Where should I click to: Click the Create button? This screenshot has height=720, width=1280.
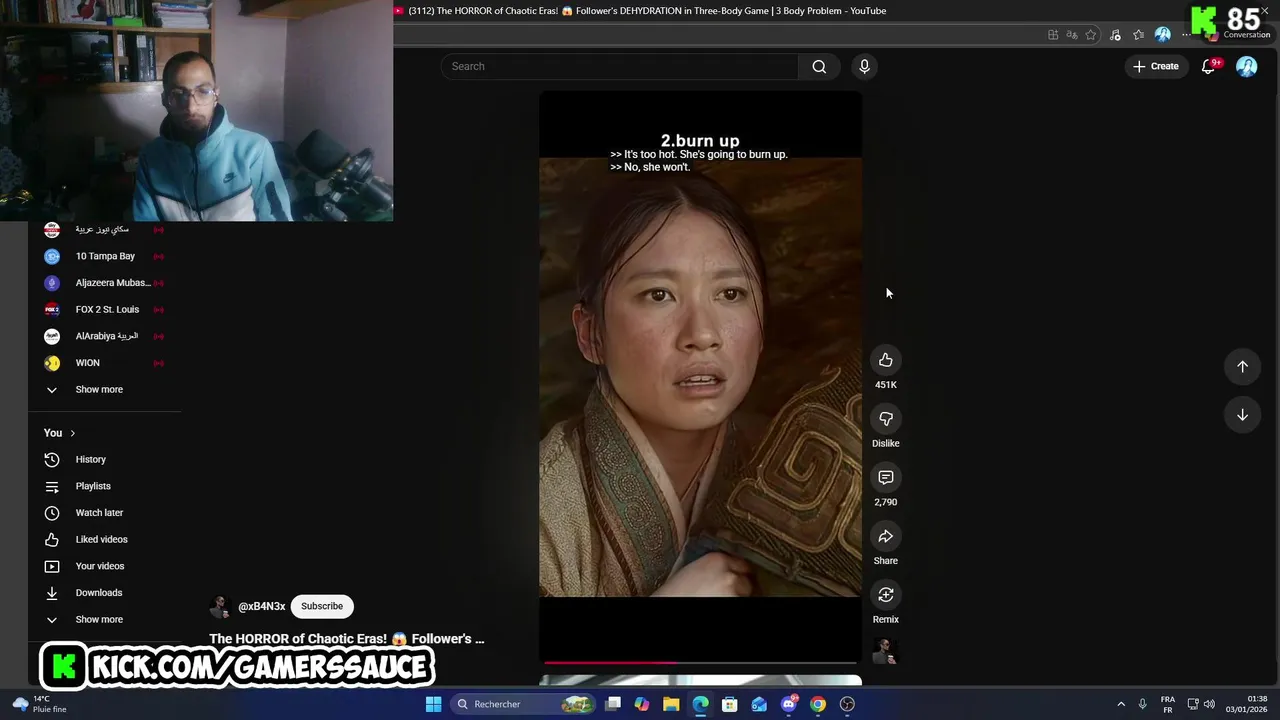(1156, 66)
